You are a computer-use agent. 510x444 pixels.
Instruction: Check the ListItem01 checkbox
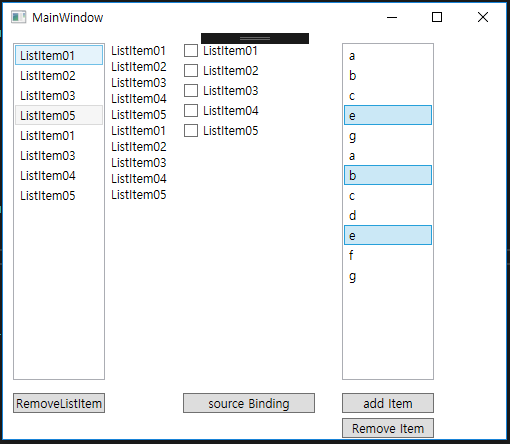pyautogui.click(x=191, y=51)
